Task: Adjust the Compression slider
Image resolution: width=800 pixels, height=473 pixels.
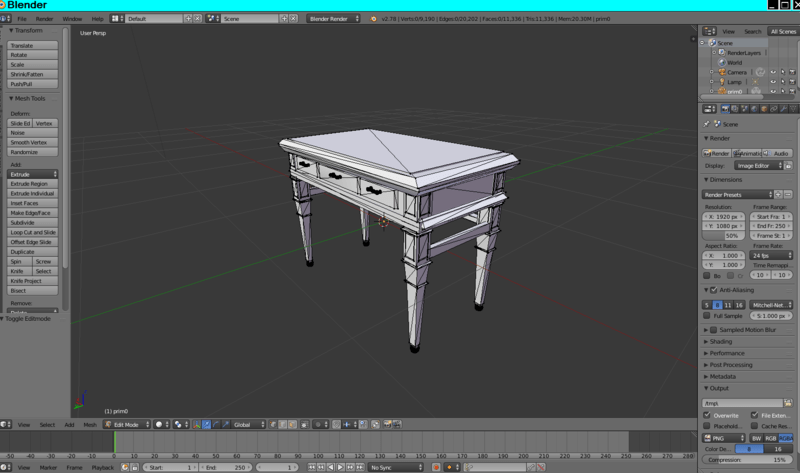Action: coord(748,459)
